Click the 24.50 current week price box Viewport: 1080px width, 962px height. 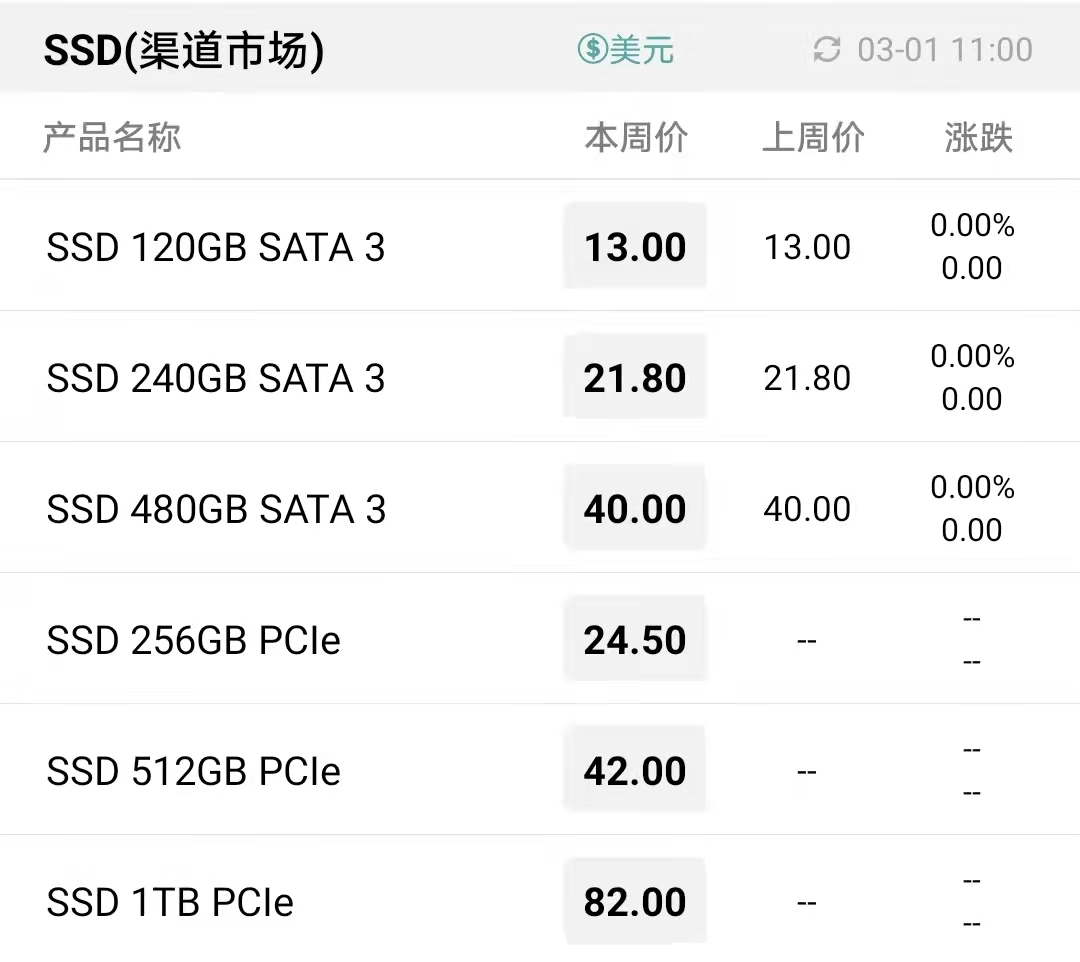click(x=635, y=638)
